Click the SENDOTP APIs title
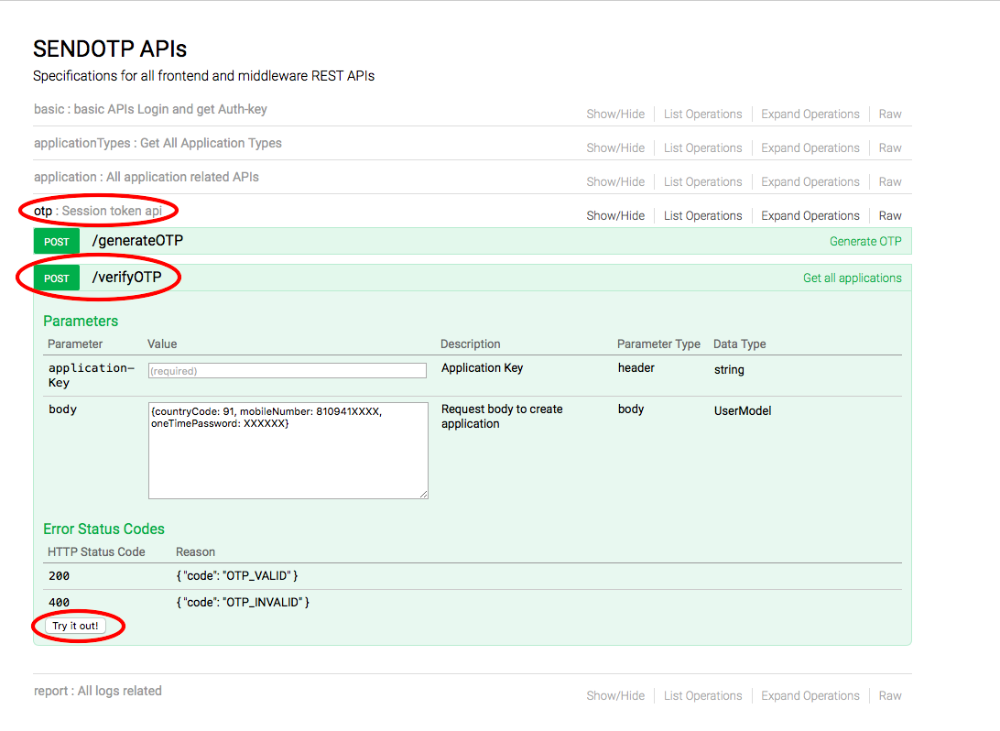Image resolution: width=1000 pixels, height=731 pixels. pos(110,48)
